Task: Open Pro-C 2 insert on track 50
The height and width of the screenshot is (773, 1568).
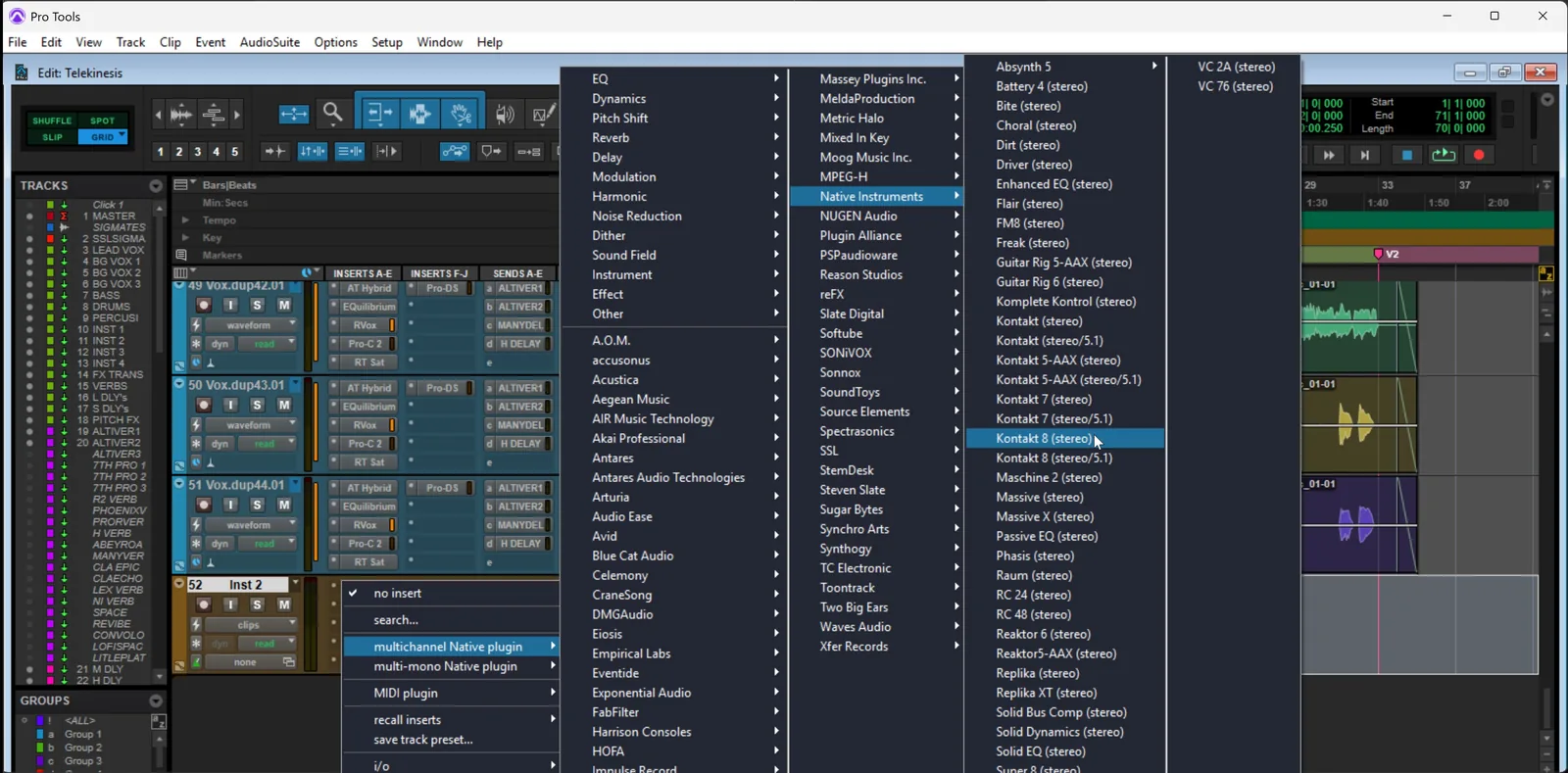Action: 365,444
